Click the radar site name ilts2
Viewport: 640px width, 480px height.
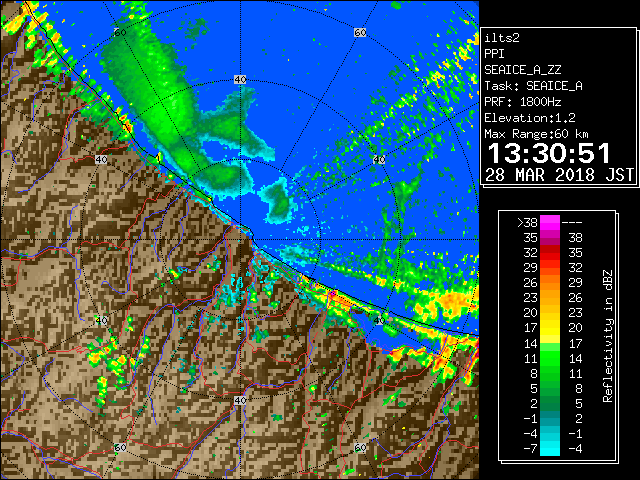[x=502, y=38]
